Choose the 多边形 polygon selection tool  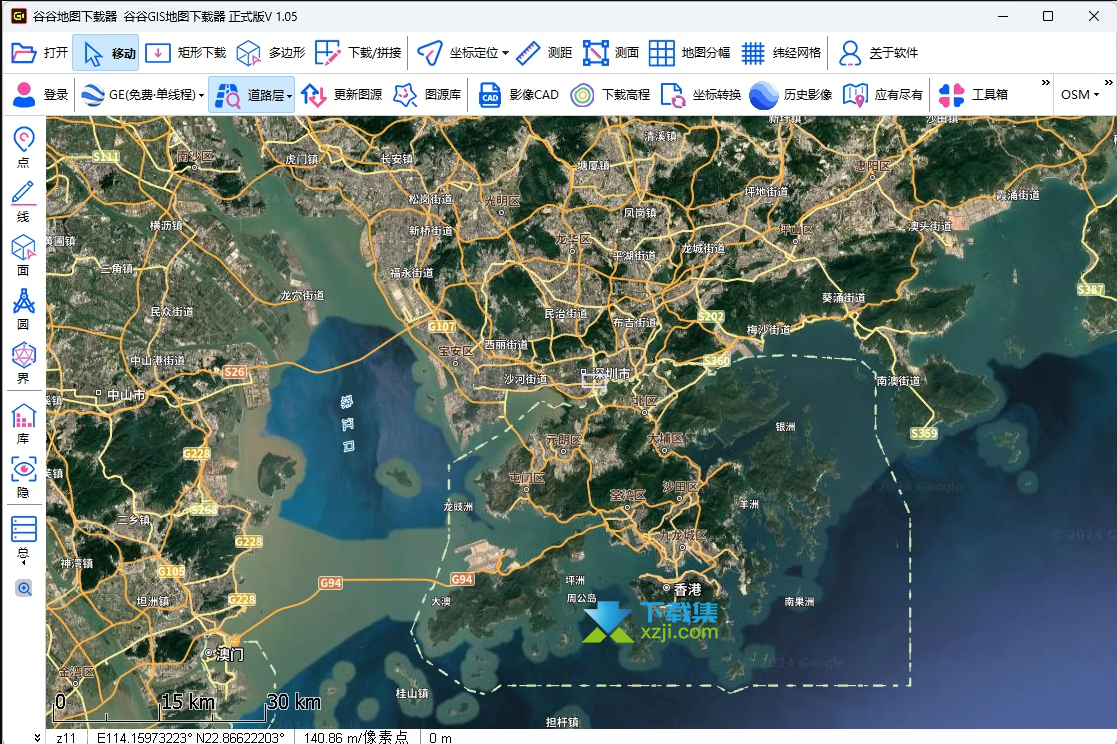coord(271,53)
